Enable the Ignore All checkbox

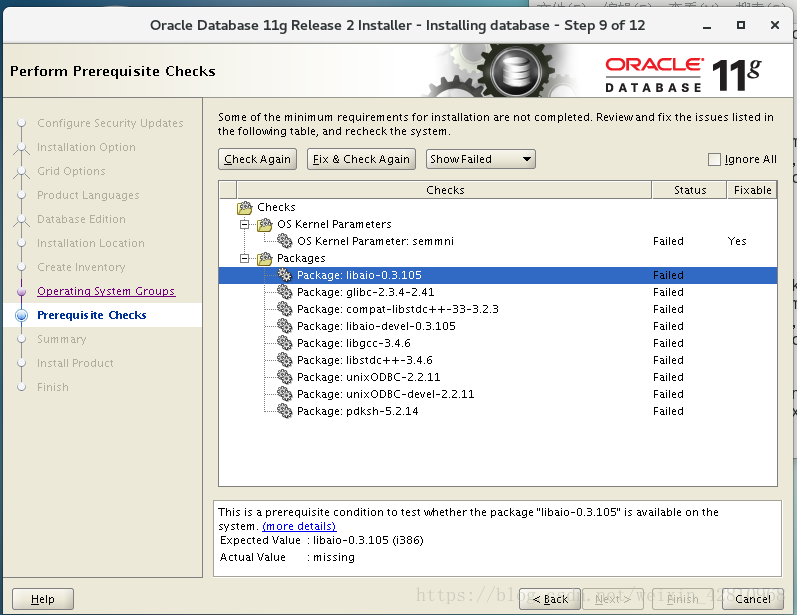click(x=714, y=160)
